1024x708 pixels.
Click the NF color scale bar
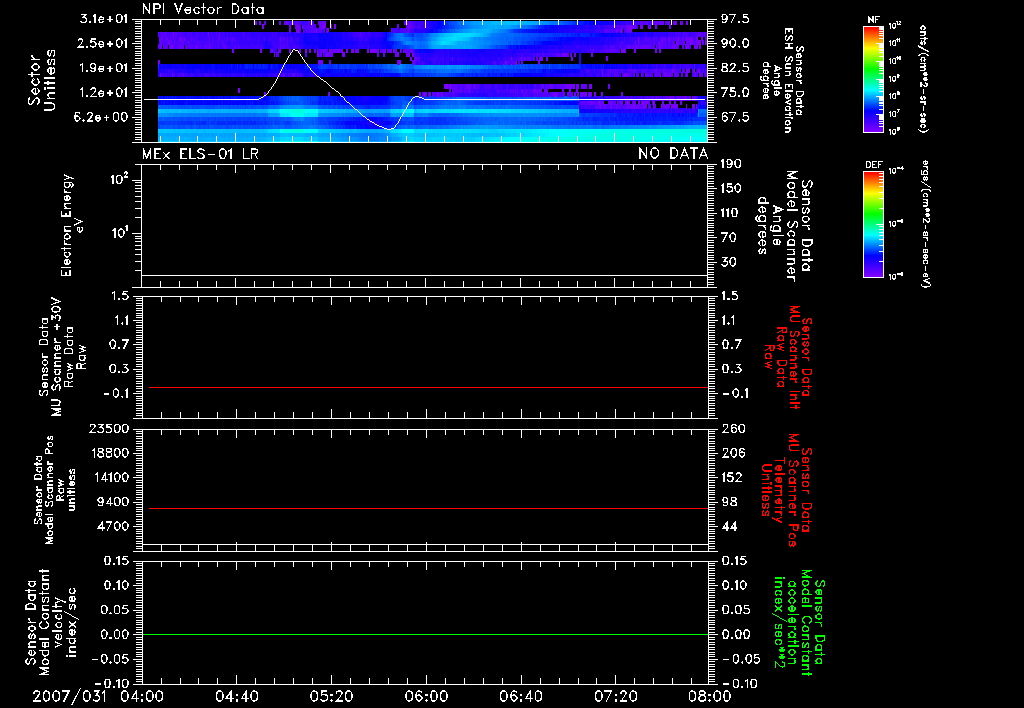[x=874, y=78]
